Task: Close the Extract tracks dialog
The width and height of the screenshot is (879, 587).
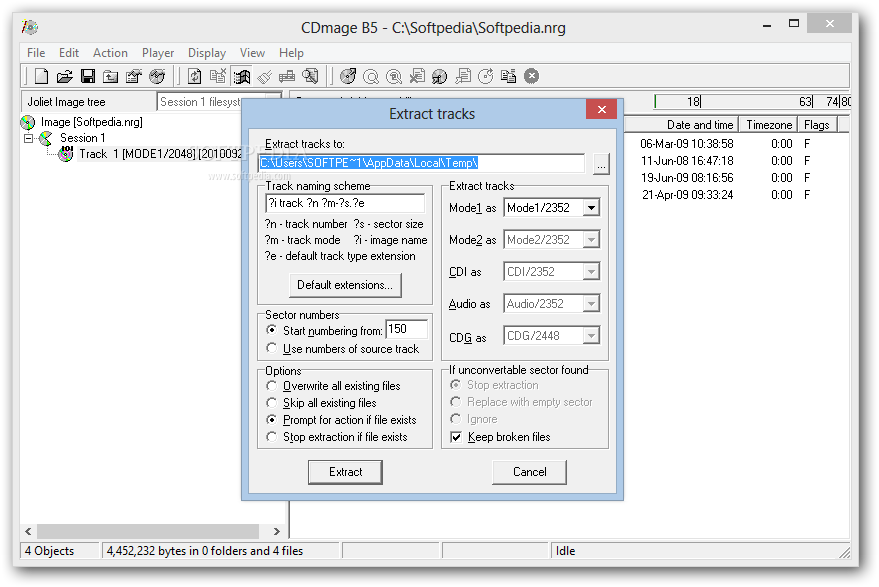Action: [x=602, y=109]
